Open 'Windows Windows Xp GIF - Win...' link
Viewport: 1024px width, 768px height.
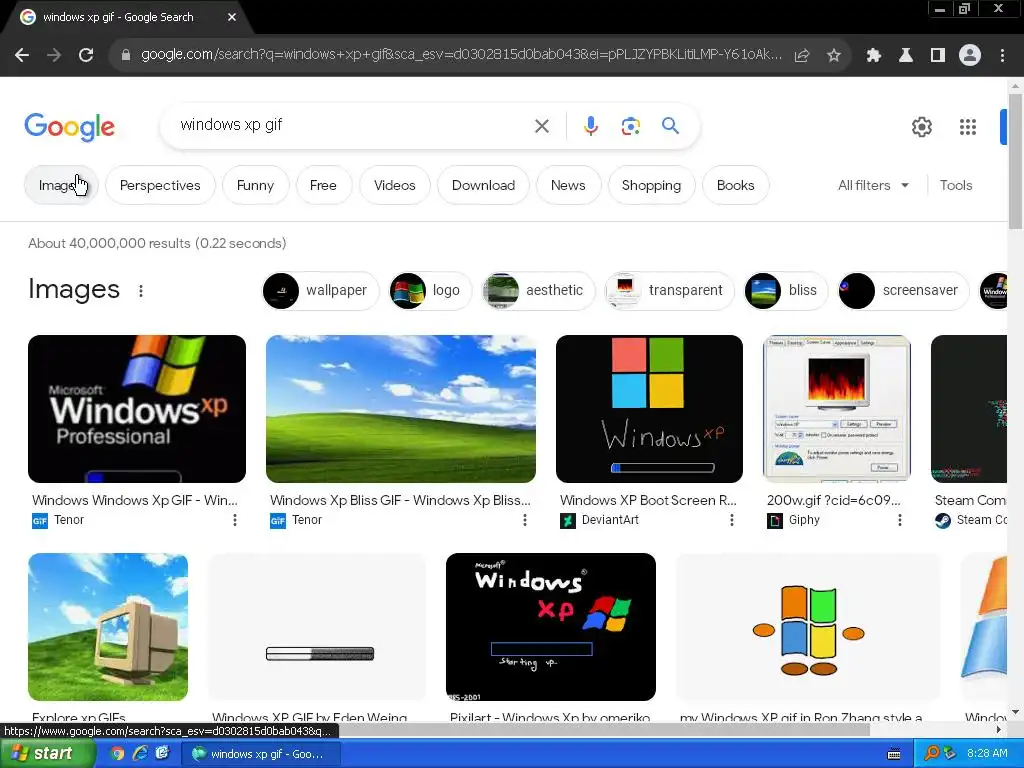pyautogui.click(x=135, y=500)
